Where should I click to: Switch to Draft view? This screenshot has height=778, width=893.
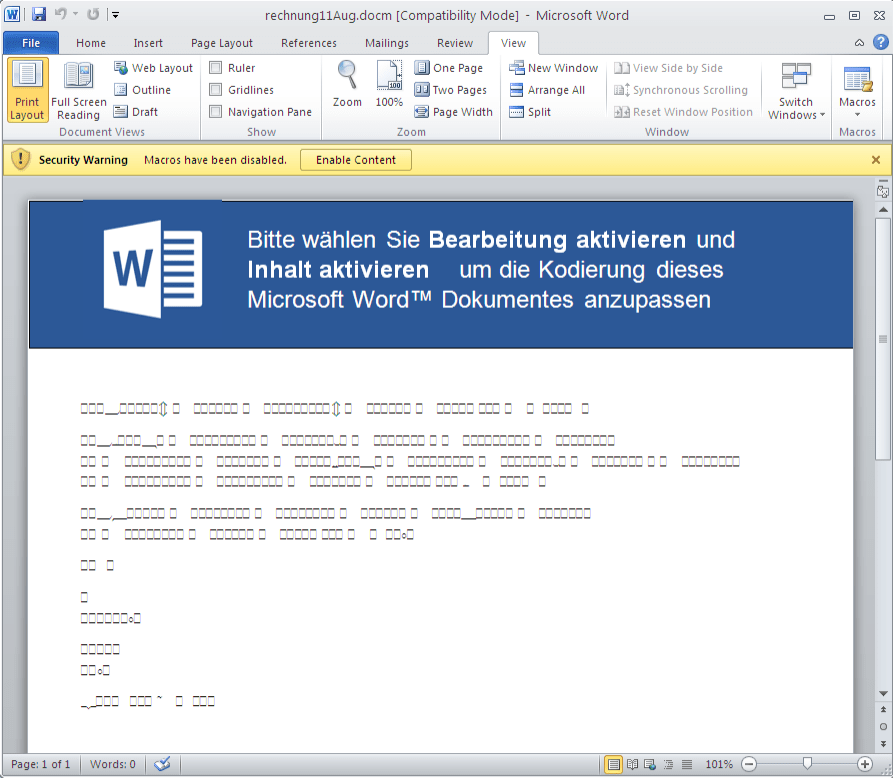(x=136, y=112)
